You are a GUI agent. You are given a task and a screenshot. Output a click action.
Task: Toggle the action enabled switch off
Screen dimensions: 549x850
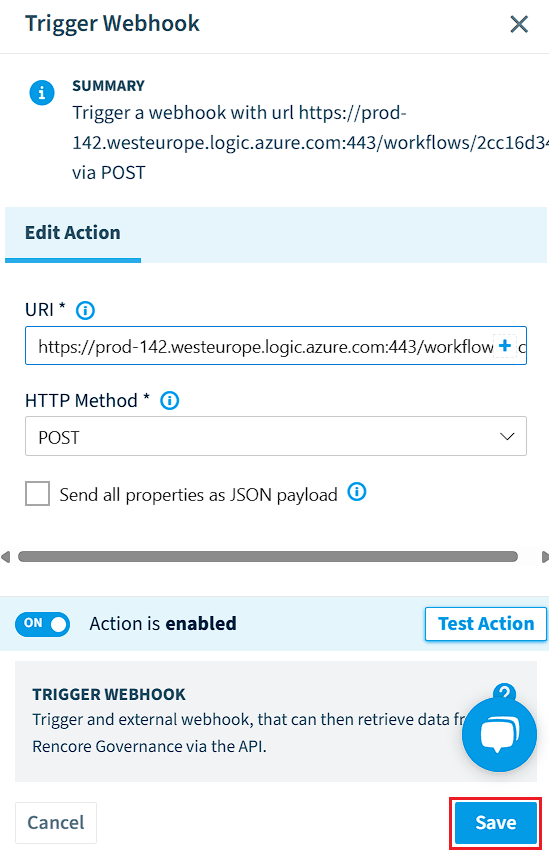point(43,624)
